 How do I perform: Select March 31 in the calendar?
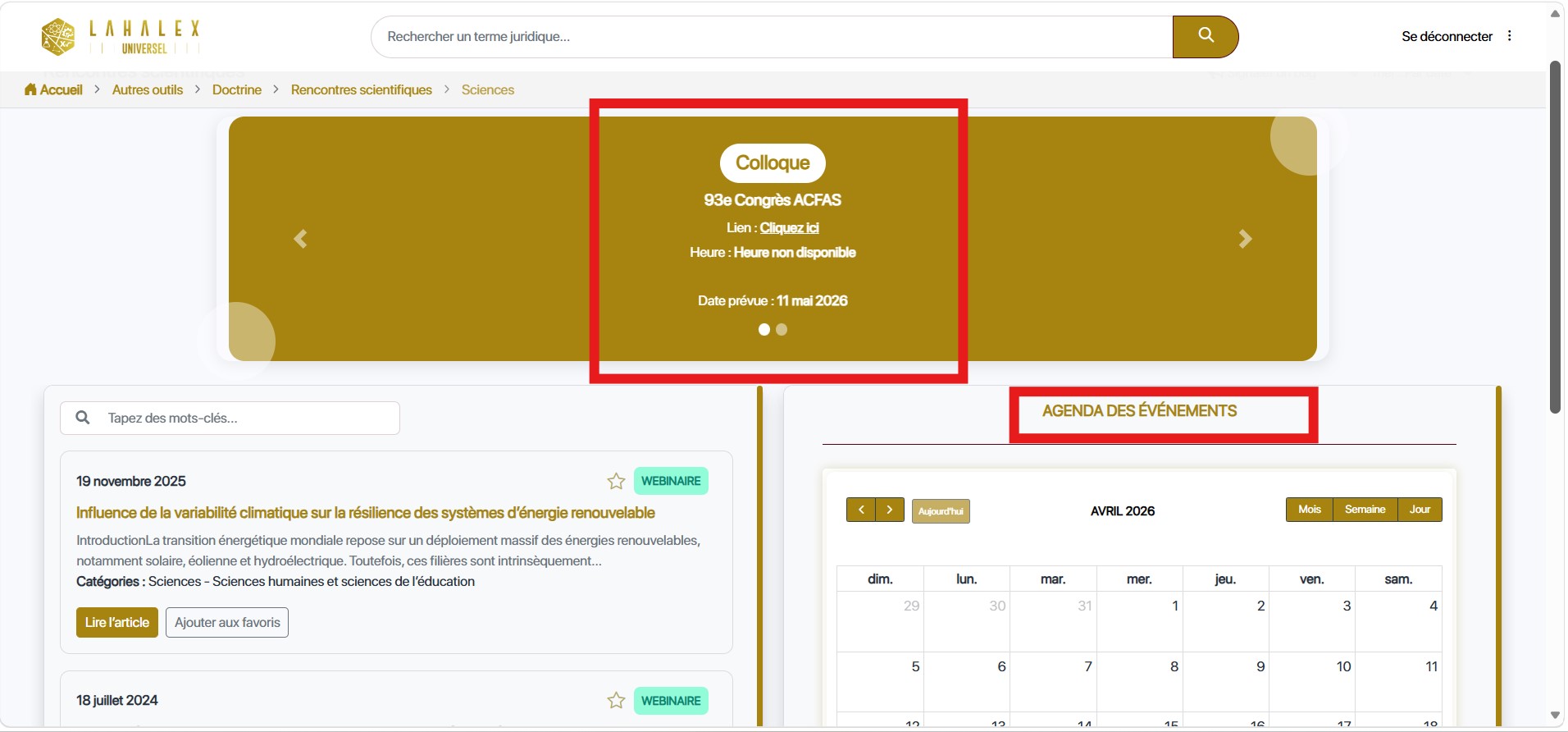tap(1053, 622)
